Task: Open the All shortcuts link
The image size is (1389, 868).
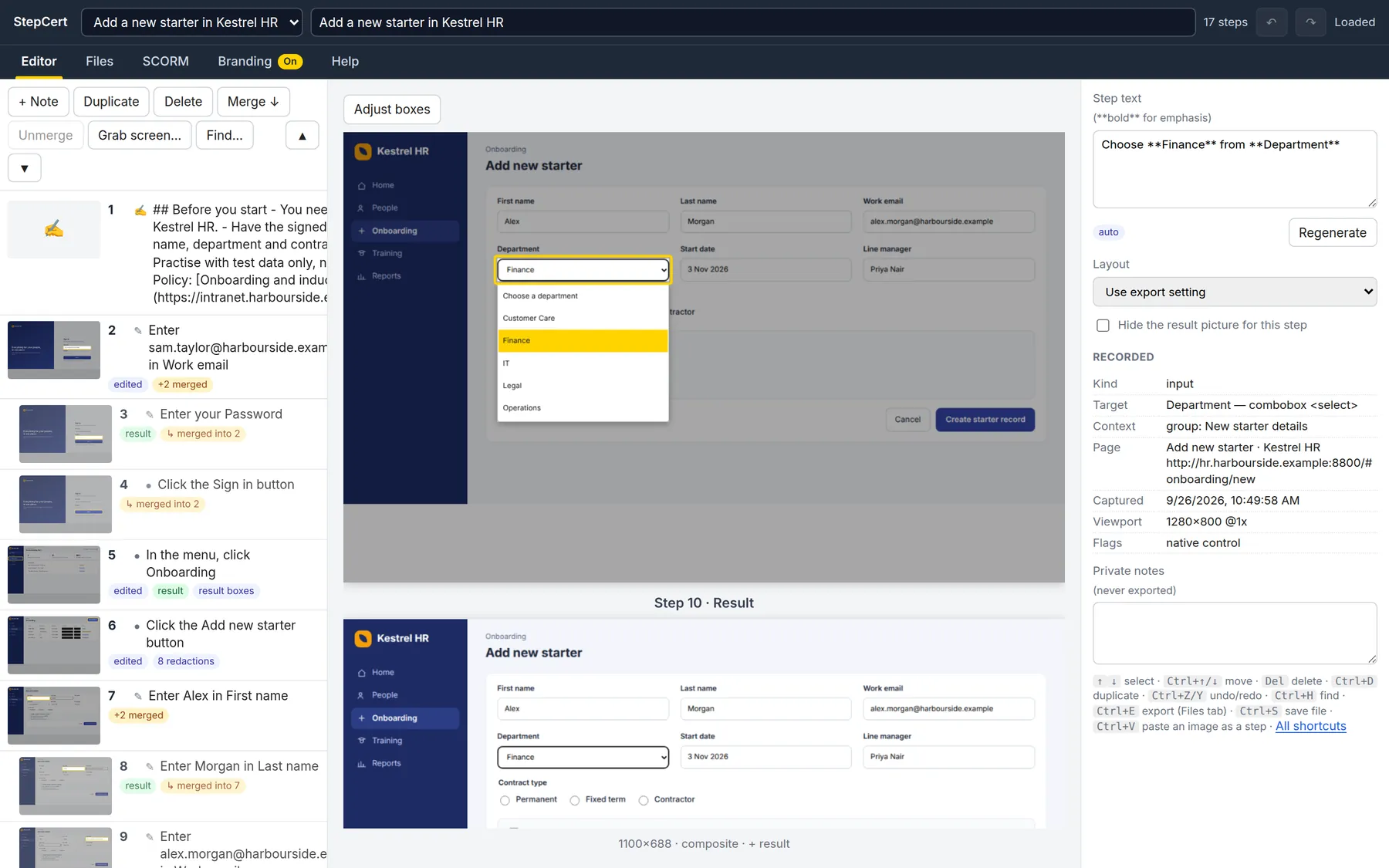Action: point(1310,726)
